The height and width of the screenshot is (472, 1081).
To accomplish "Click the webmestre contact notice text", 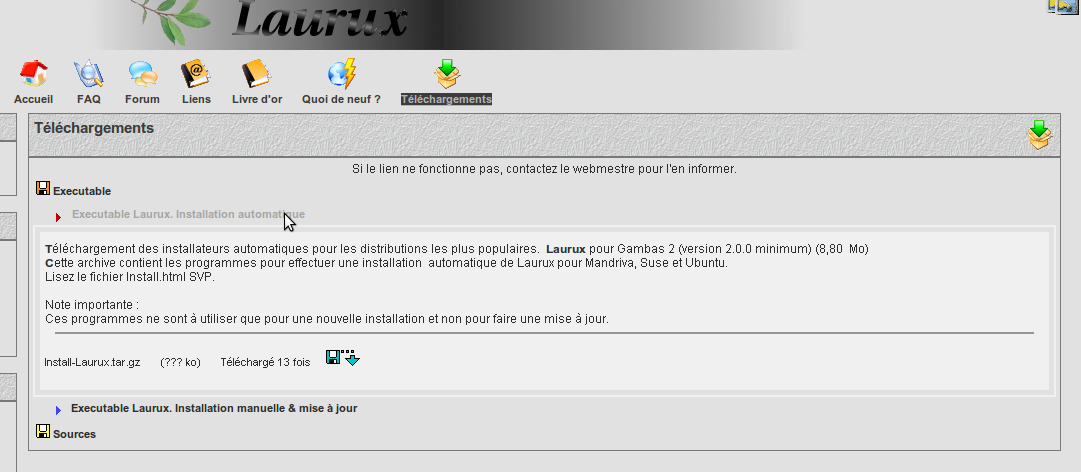I will click(544, 168).
